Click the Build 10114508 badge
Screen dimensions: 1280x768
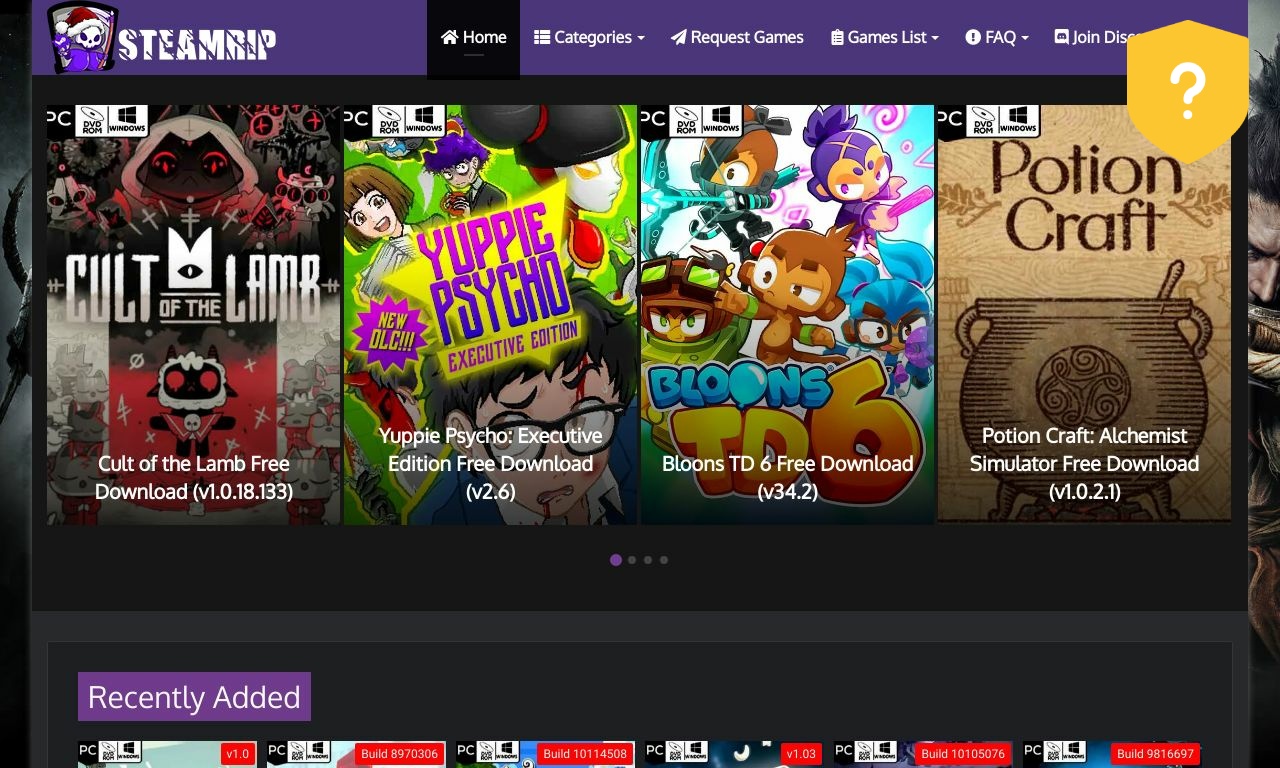click(x=585, y=754)
